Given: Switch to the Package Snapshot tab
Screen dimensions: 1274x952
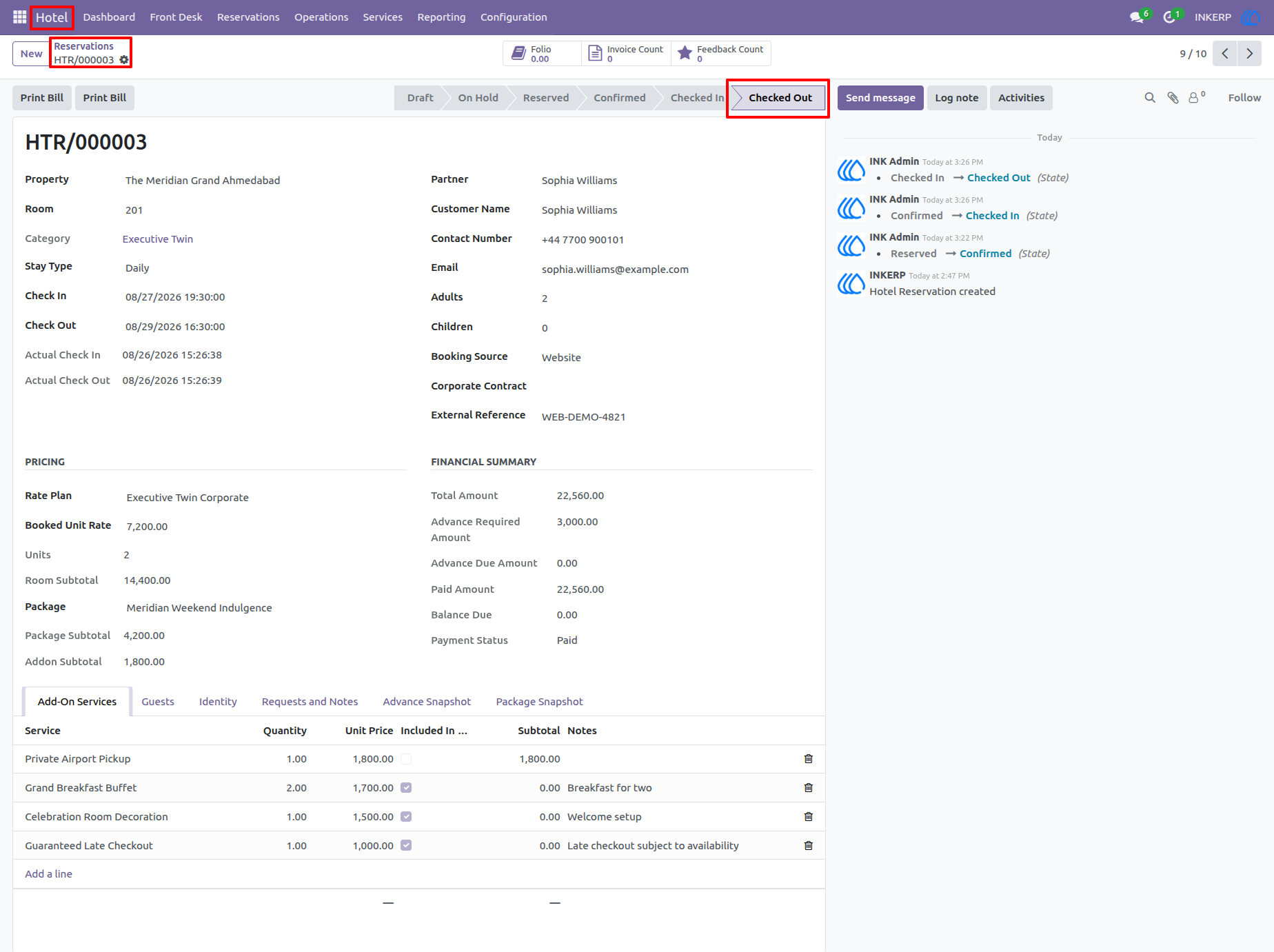Looking at the screenshot, I should [x=539, y=702].
